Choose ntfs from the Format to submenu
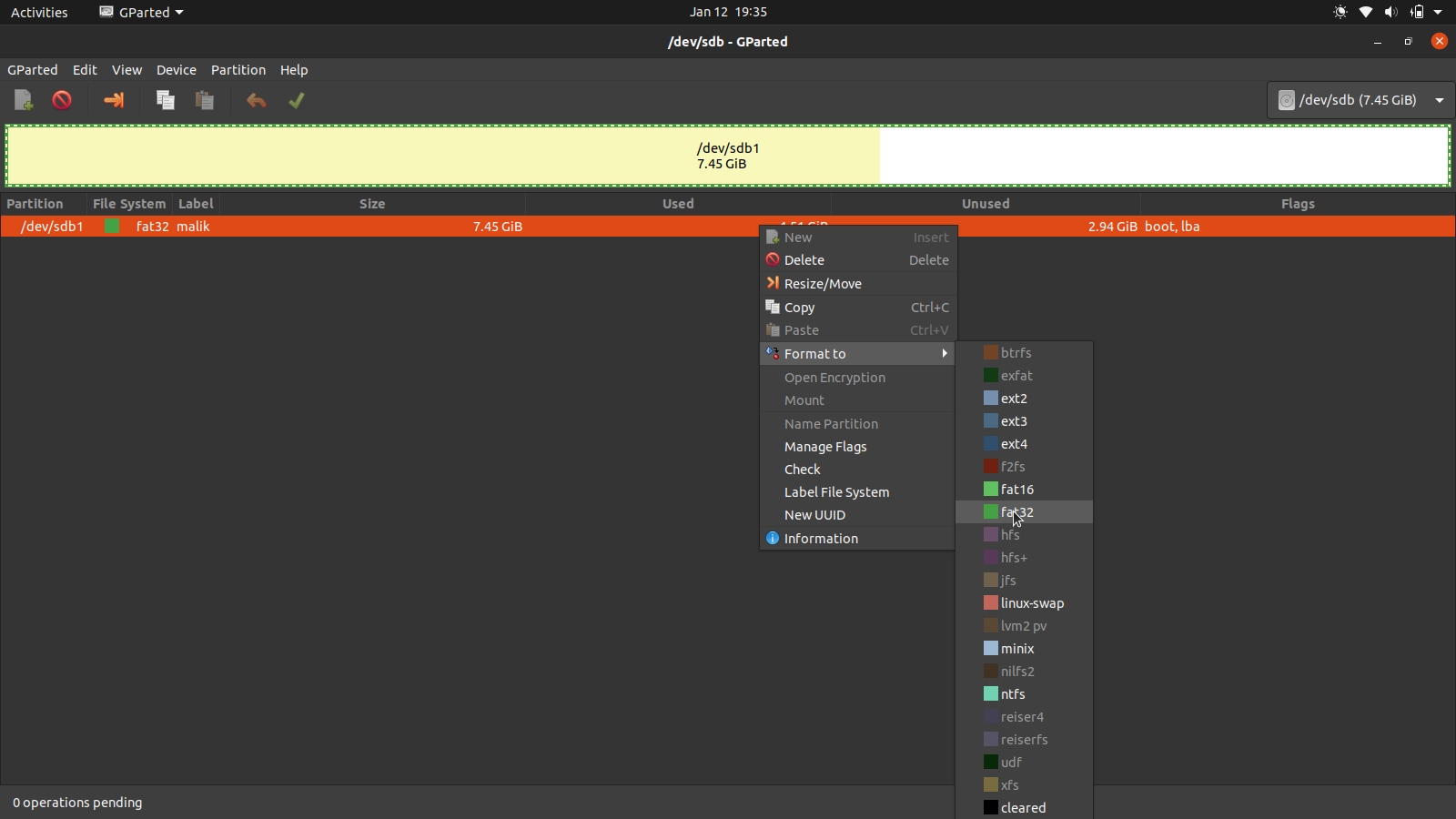The image size is (1456, 819). click(x=1013, y=693)
